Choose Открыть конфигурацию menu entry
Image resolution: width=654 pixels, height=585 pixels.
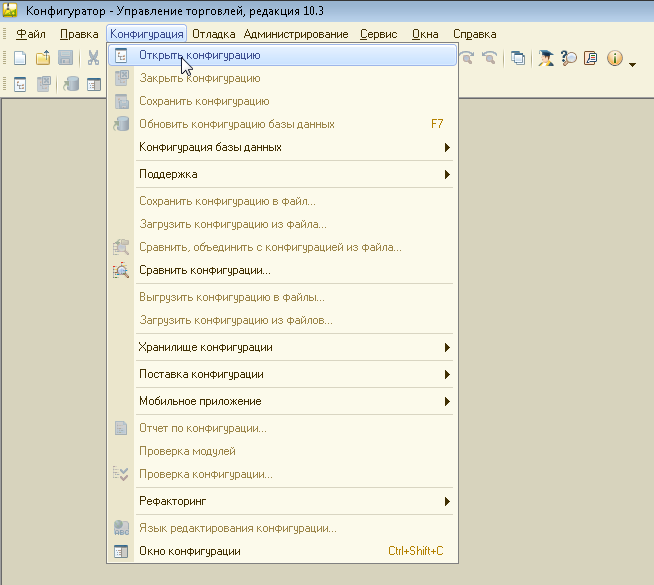[x=282, y=55]
